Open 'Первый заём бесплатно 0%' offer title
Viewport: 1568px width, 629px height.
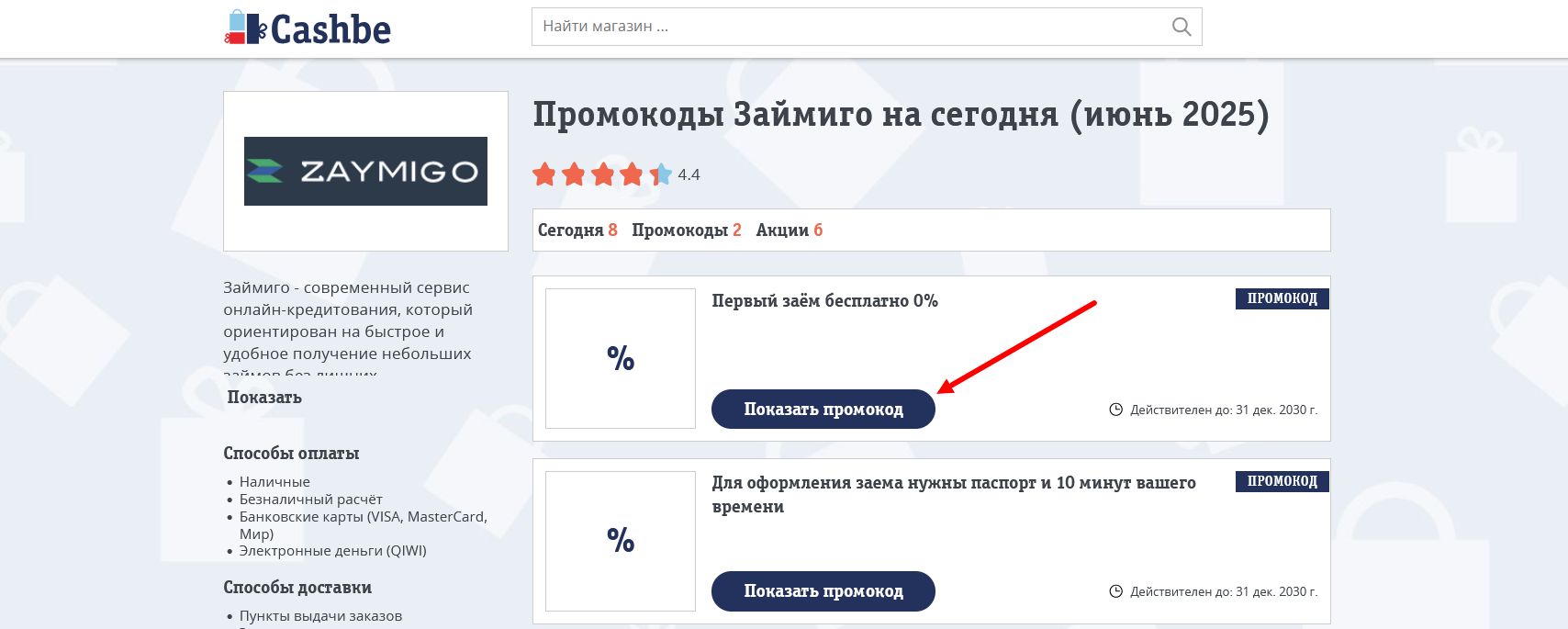point(825,301)
